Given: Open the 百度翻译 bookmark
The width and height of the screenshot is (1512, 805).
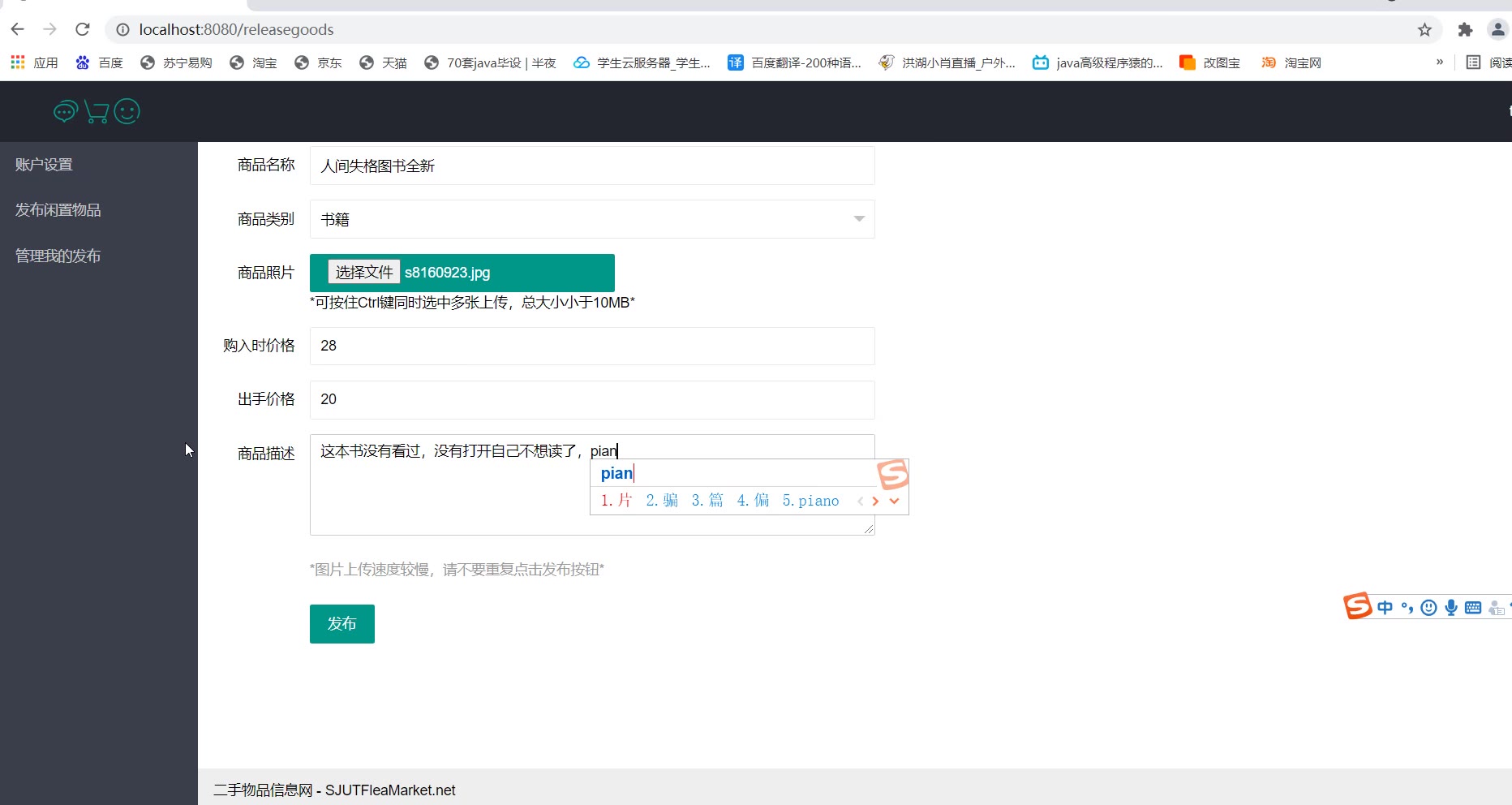Looking at the screenshot, I should 794,62.
